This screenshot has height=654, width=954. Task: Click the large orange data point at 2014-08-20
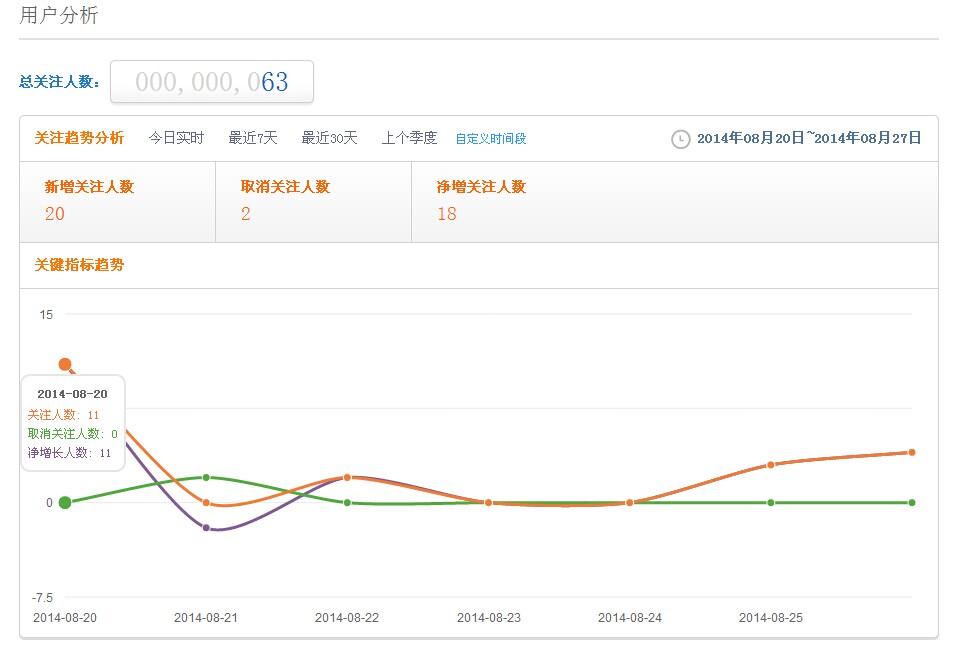tap(65, 364)
